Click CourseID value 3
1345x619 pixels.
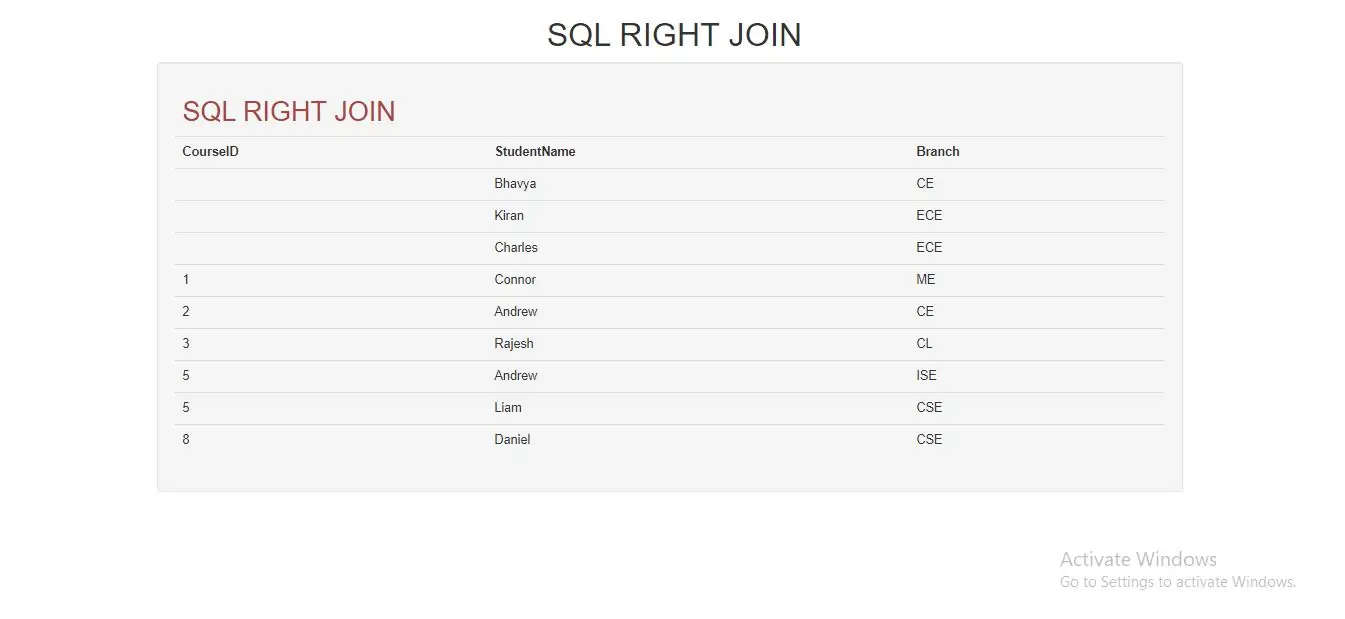(x=186, y=344)
